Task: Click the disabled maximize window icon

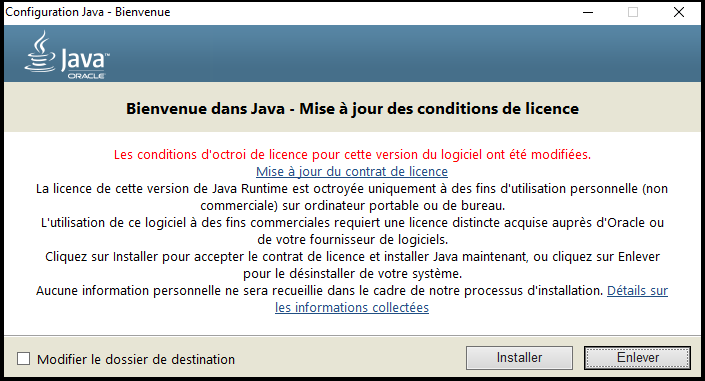Action: tap(633, 12)
